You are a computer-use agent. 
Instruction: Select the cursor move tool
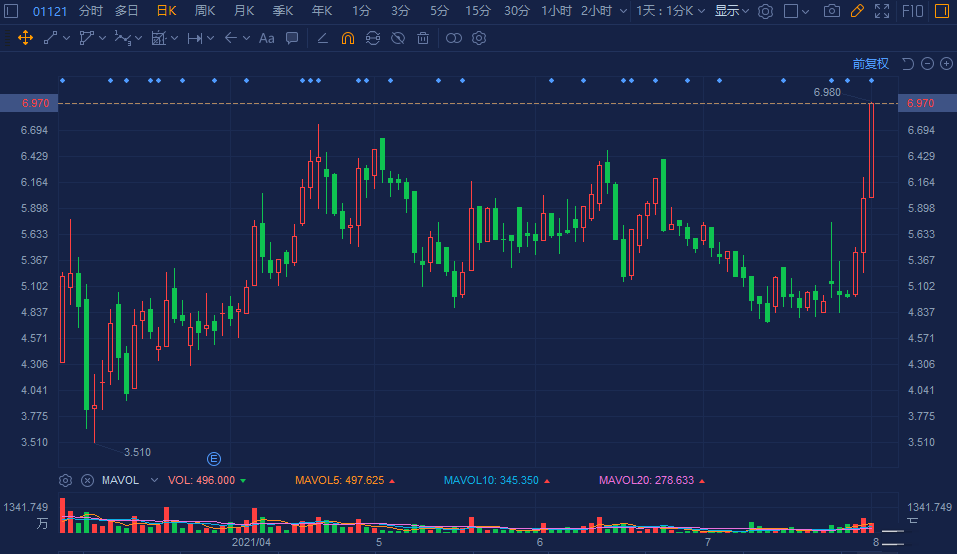click(x=25, y=38)
